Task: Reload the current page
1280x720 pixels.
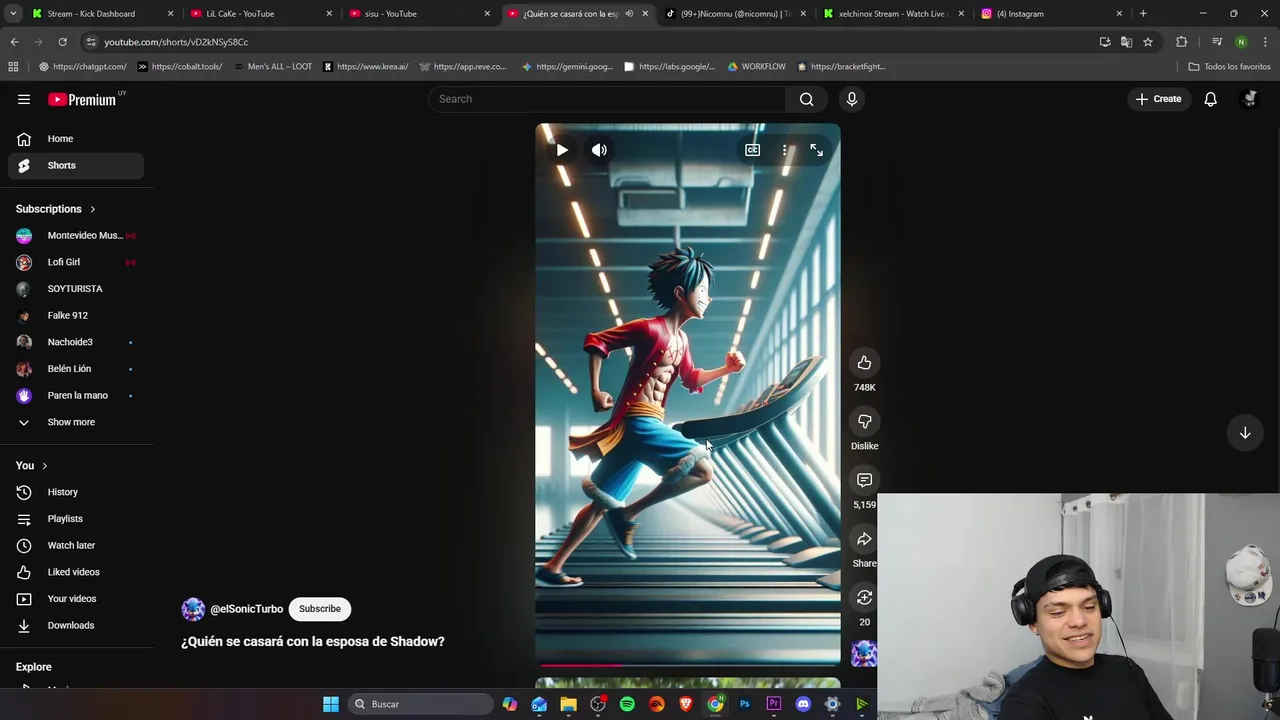Action: pos(62,42)
